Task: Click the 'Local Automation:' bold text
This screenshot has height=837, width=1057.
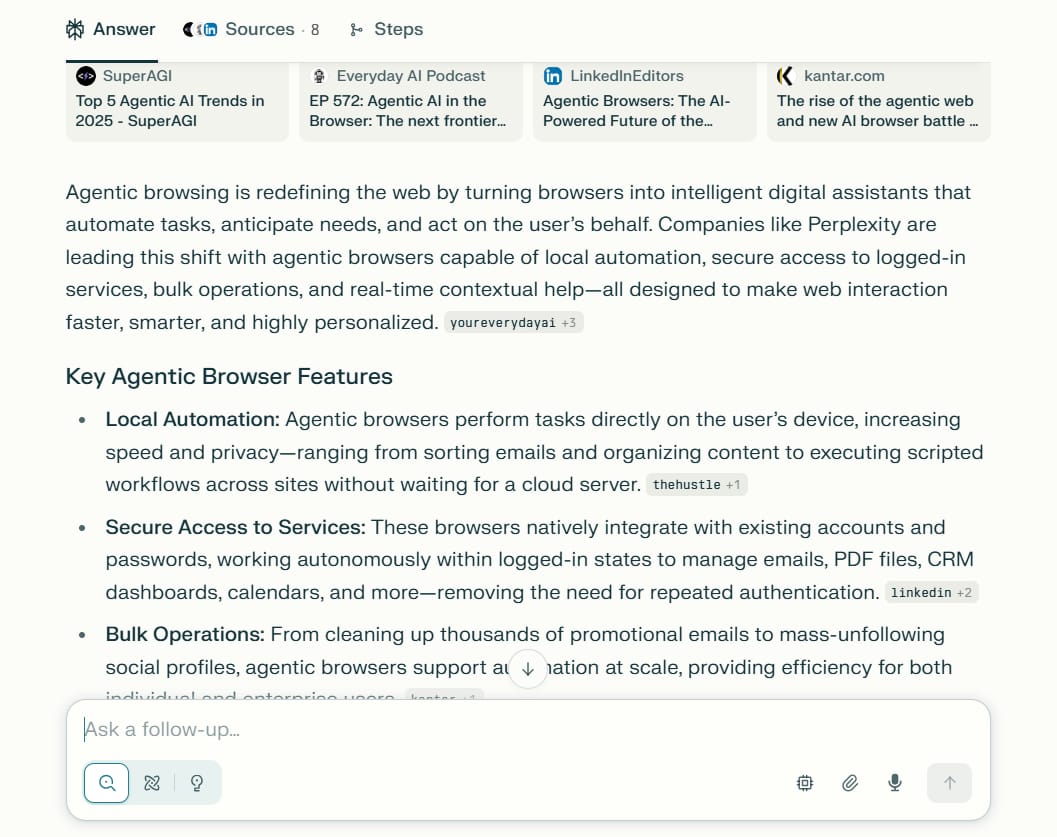Action: coord(192,420)
